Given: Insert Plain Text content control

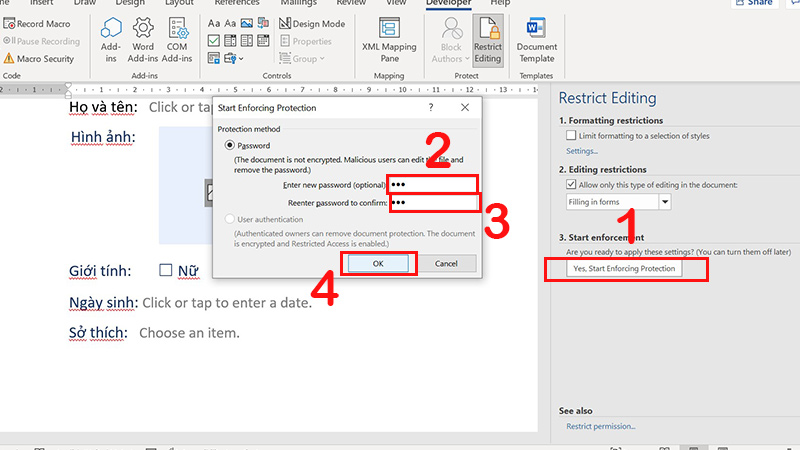Looking at the screenshot, I should pos(230,23).
